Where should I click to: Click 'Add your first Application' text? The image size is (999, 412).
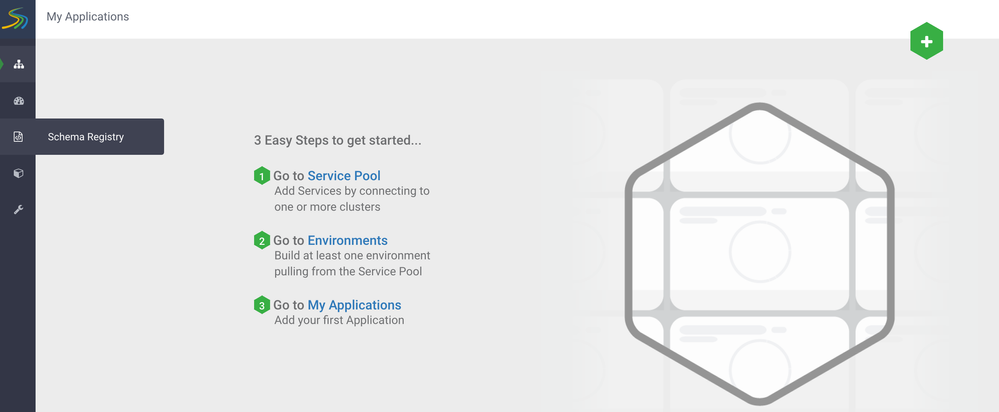[x=339, y=320]
